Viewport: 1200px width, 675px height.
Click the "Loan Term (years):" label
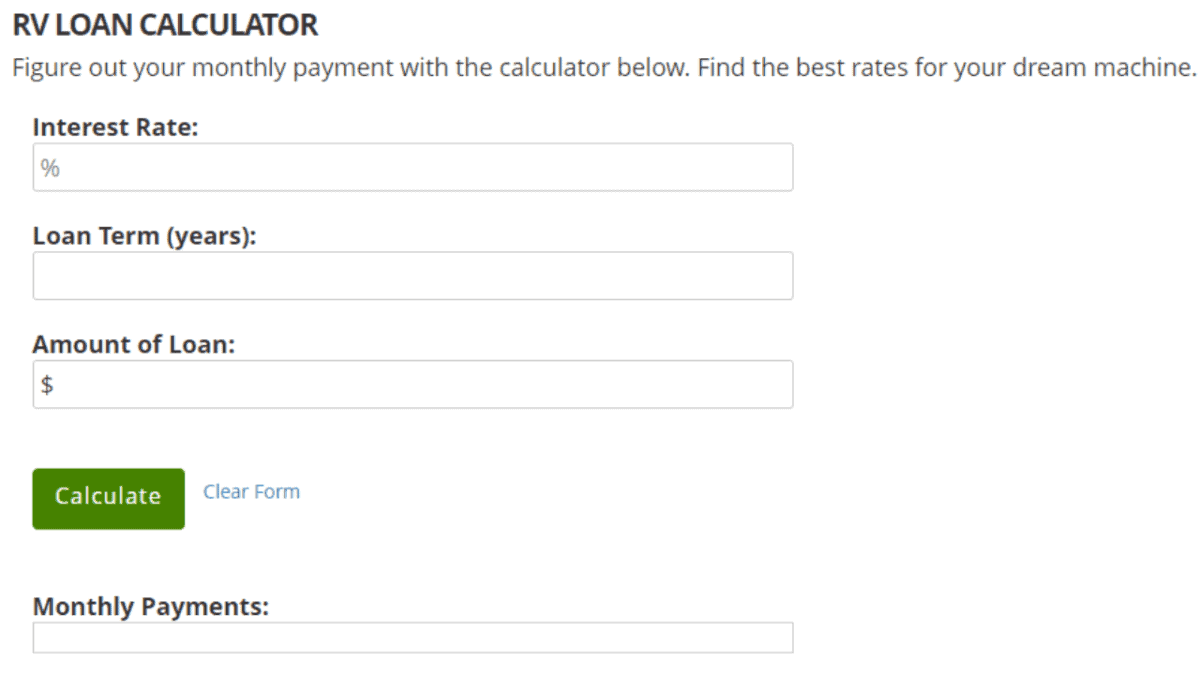pyautogui.click(x=144, y=236)
